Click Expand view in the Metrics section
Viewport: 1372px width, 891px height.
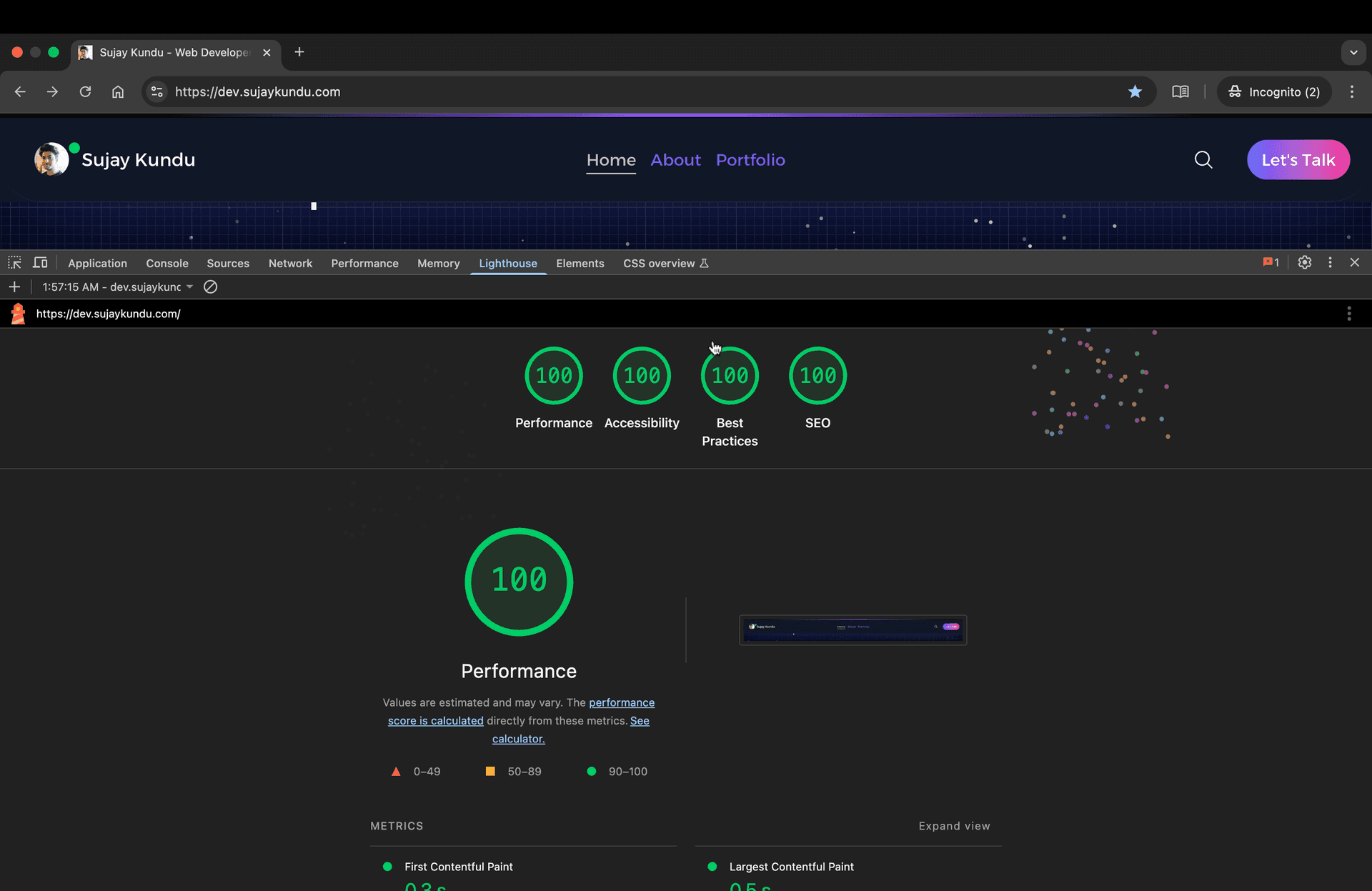click(x=954, y=826)
